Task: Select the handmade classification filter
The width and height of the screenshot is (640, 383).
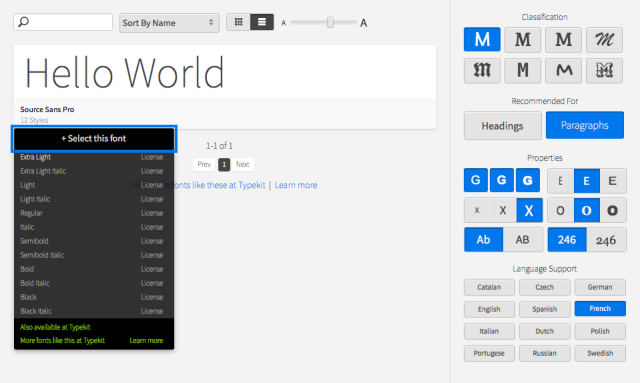Action: pos(563,71)
